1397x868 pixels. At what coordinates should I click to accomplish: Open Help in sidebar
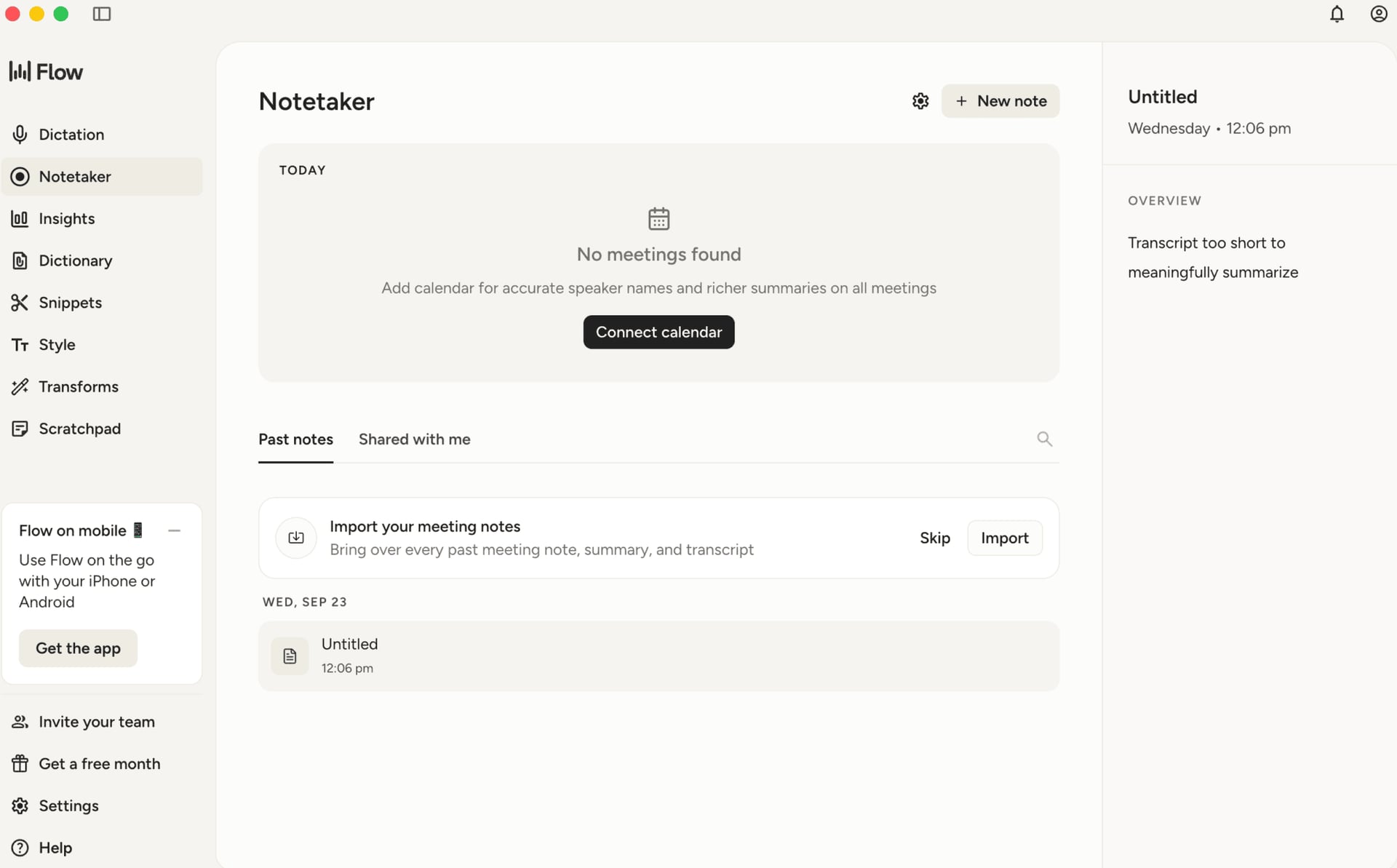pyautogui.click(x=102, y=848)
